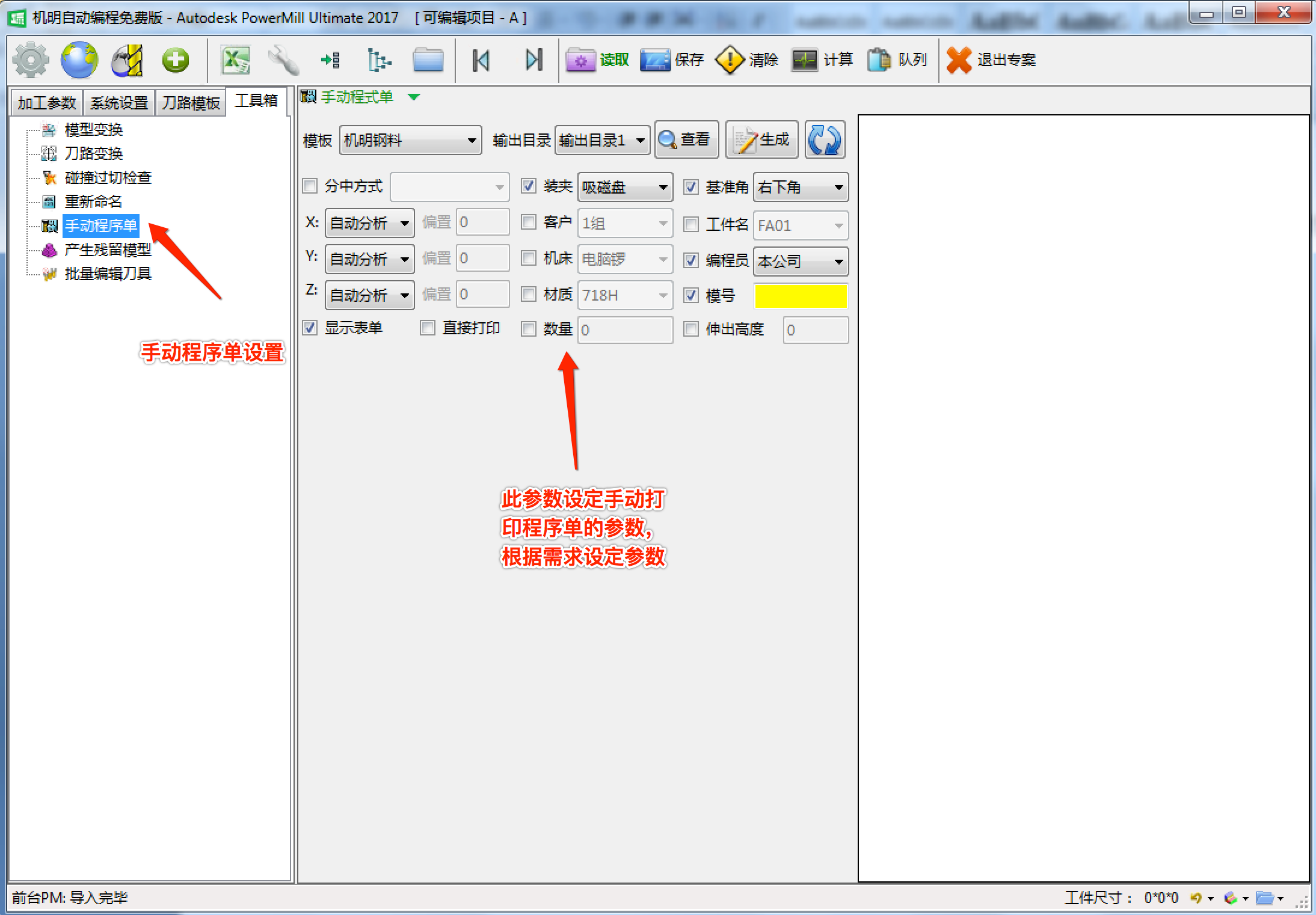Open the 基准角 右下角 dropdown

[801, 187]
